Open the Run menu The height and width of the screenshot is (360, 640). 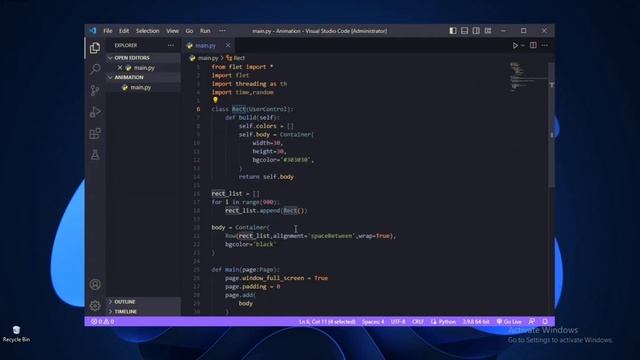(x=205, y=31)
